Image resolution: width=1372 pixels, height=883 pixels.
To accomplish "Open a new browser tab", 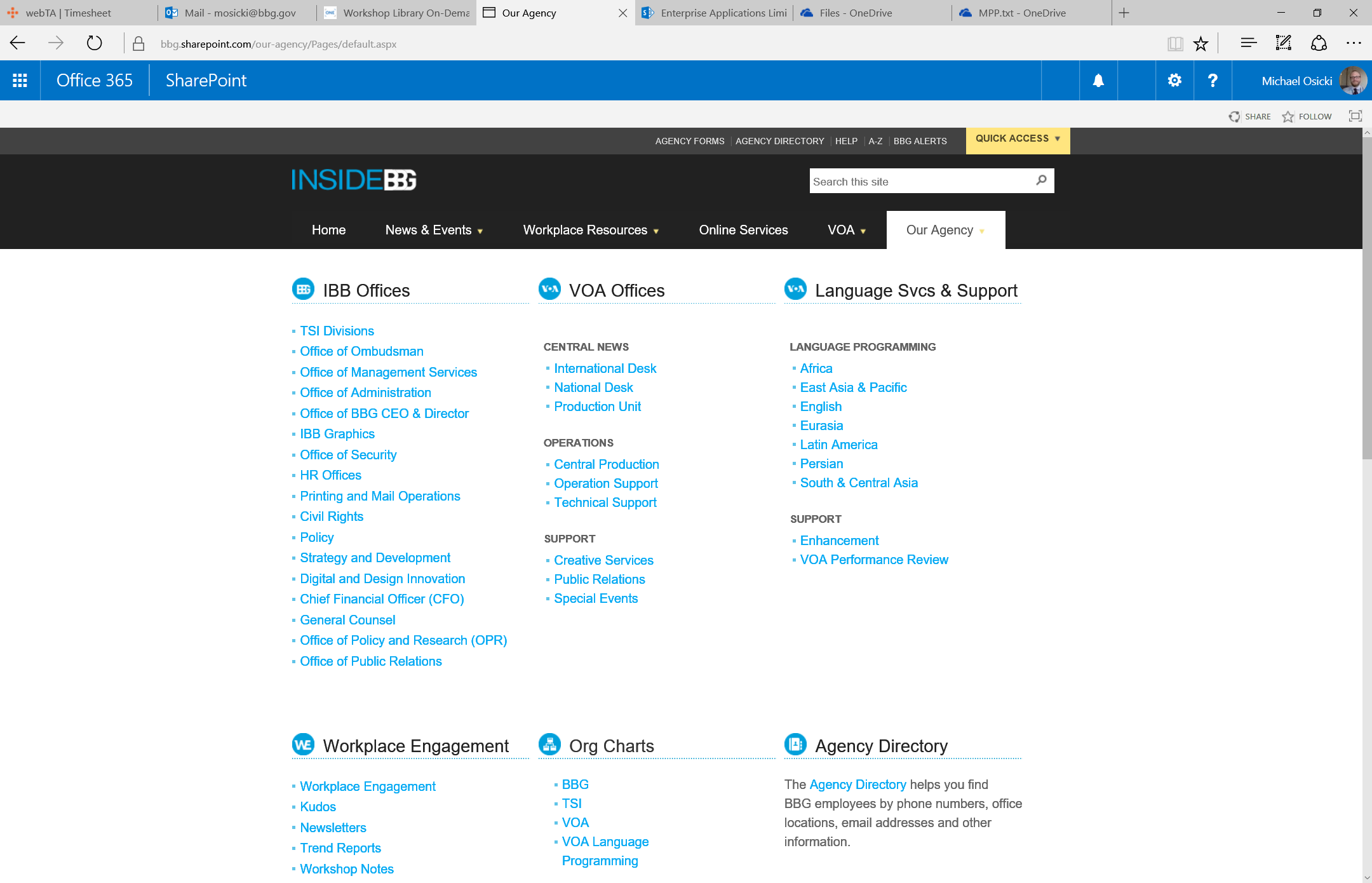I will [x=1124, y=13].
